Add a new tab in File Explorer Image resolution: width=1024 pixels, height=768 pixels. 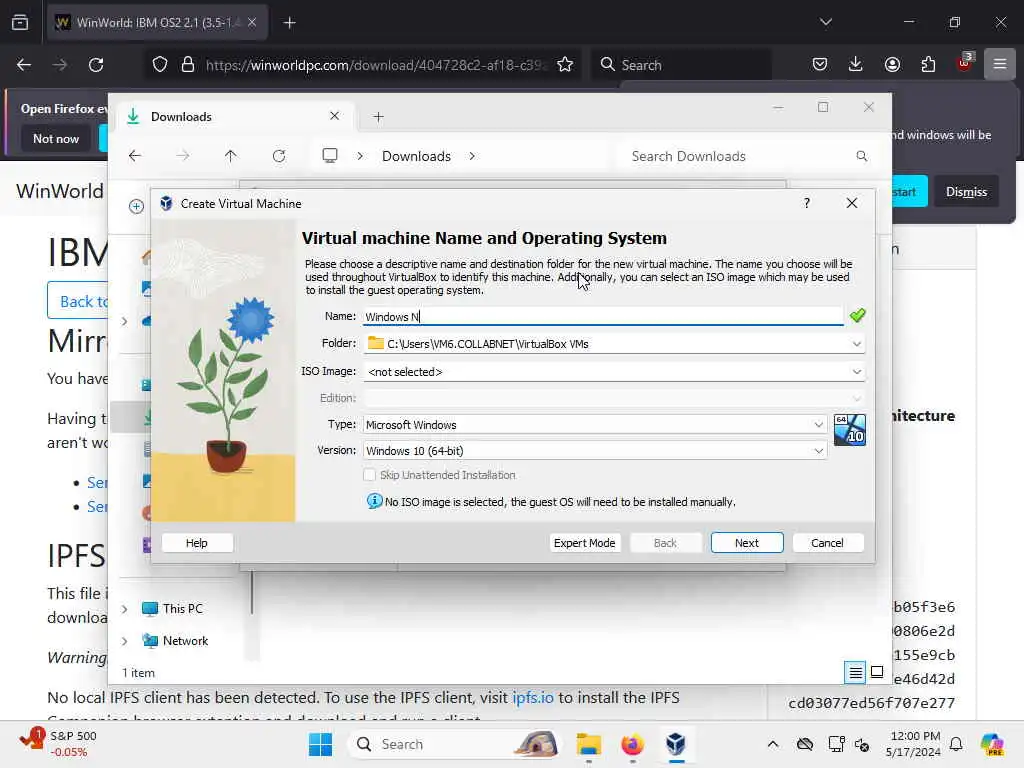coord(378,117)
